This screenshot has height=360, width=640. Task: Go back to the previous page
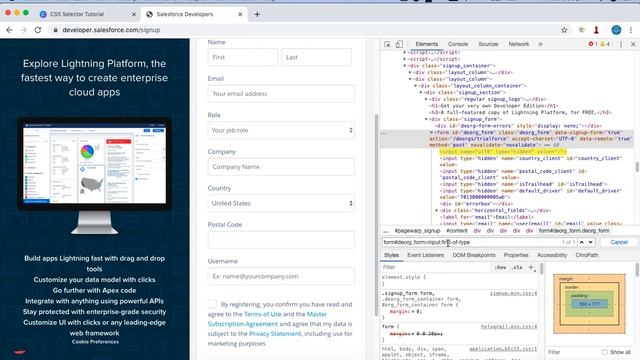coord(9,30)
